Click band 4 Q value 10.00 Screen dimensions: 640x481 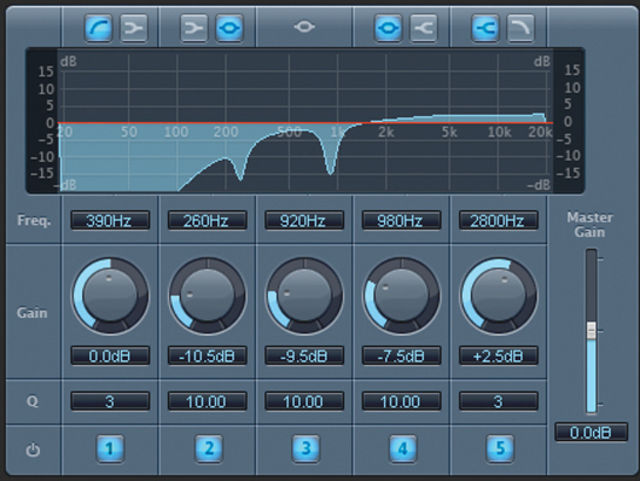point(402,401)
